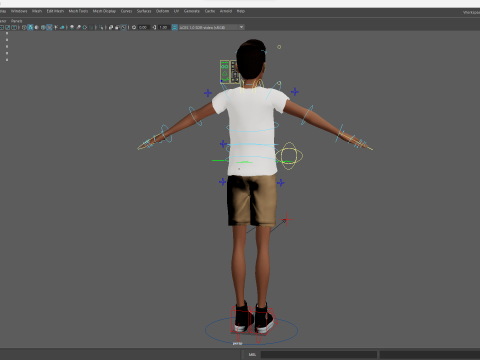Open the Generate menu
Screen dimensions: 480x360
pyautogui.click(x=192, y=11)
